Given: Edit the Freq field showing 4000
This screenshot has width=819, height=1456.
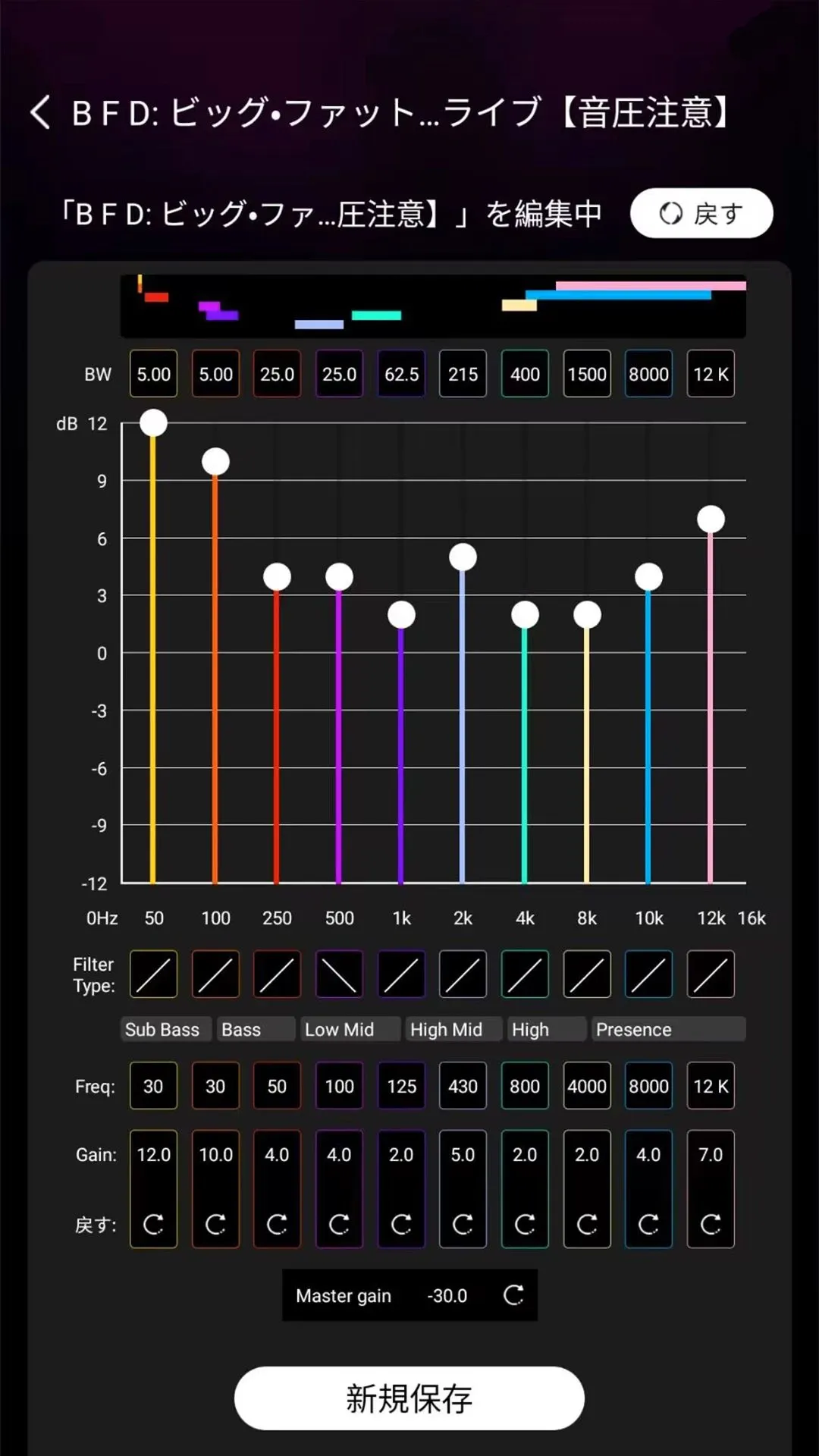Looking at the screenshot, I should pyautogui.click(x=587, y=1086).
